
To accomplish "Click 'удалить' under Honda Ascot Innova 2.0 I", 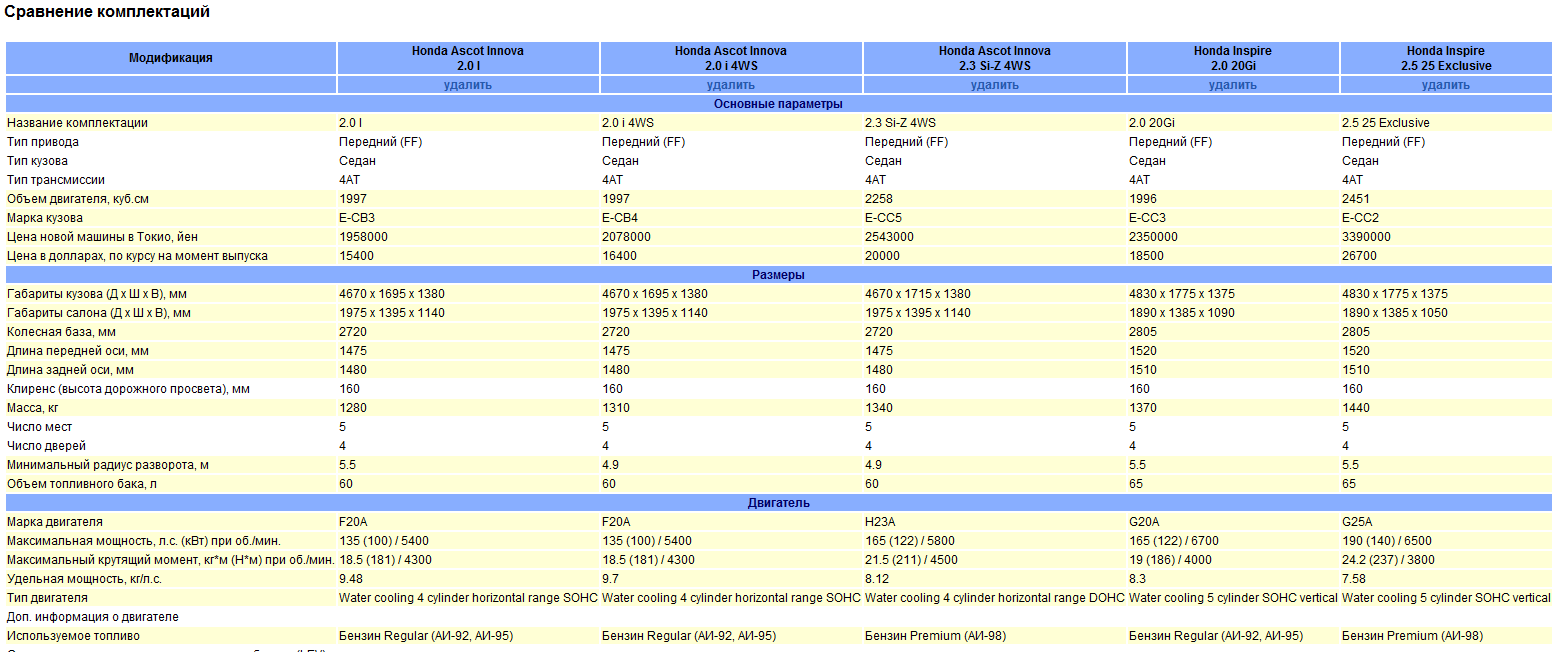I will pos(467,85).
